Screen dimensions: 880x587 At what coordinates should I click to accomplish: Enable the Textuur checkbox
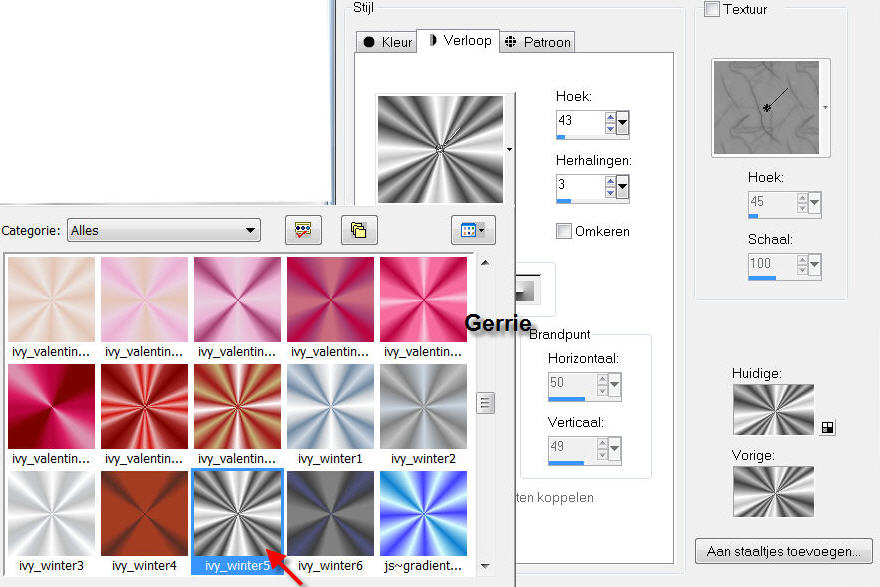tap(712, 9)
